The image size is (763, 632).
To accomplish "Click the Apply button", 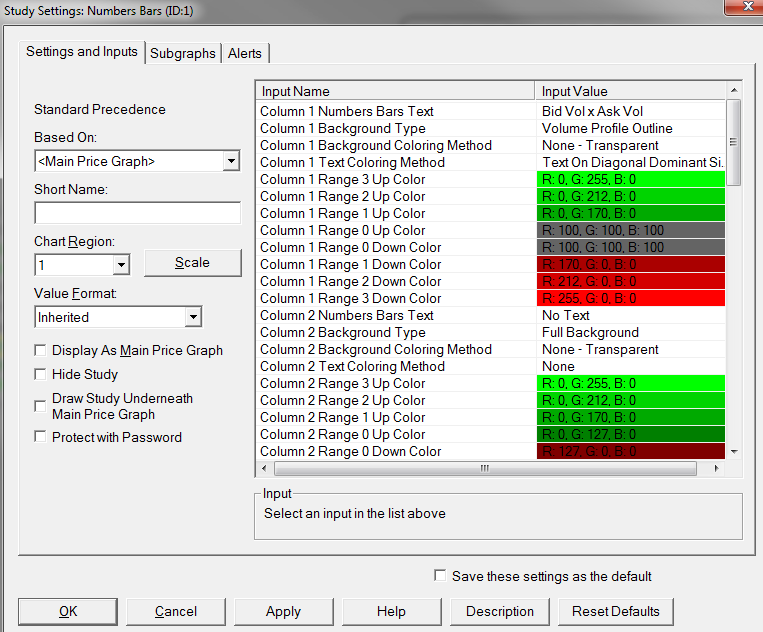I will (284, 612).
